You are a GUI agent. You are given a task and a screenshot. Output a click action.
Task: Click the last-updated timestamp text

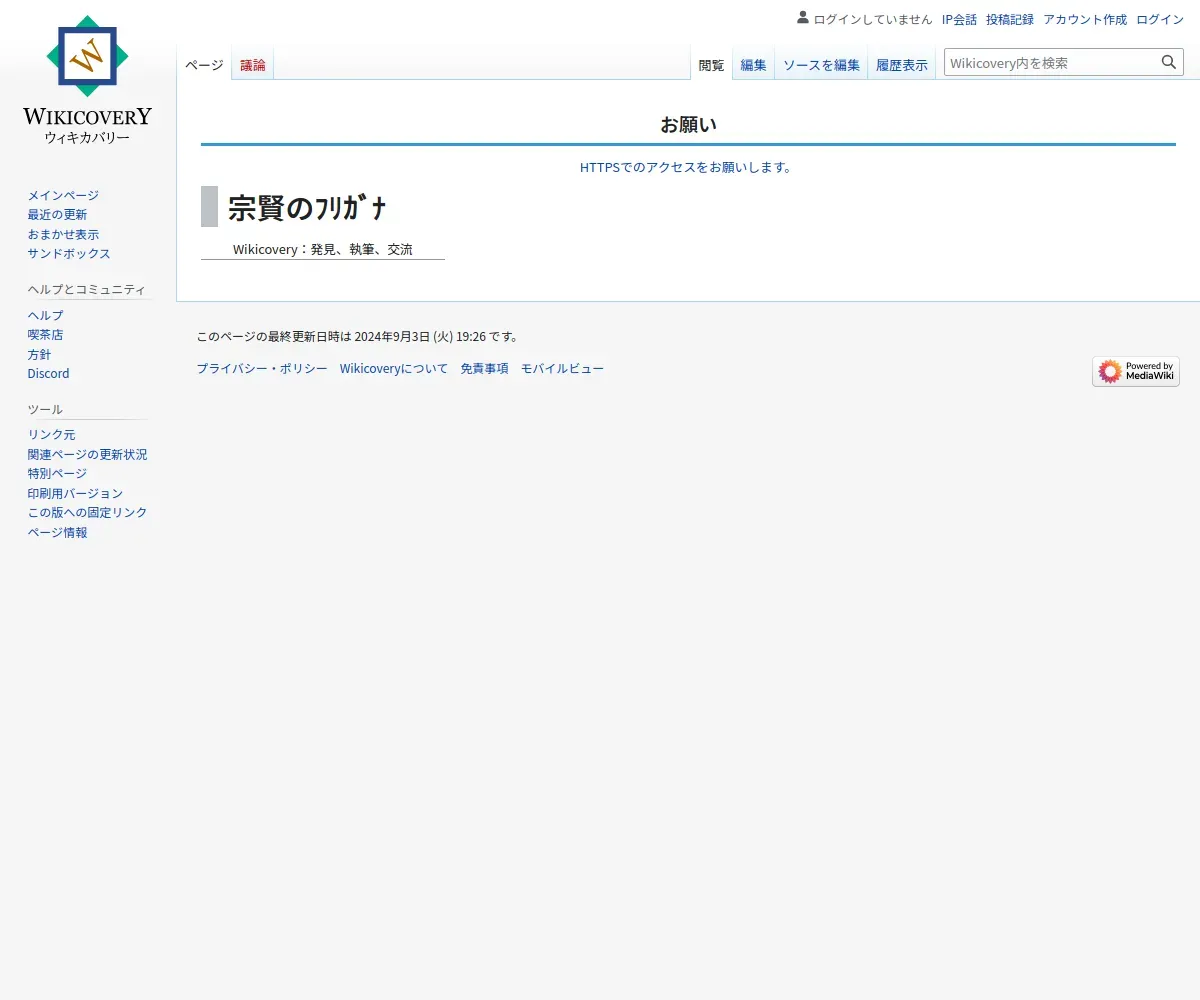358,336
